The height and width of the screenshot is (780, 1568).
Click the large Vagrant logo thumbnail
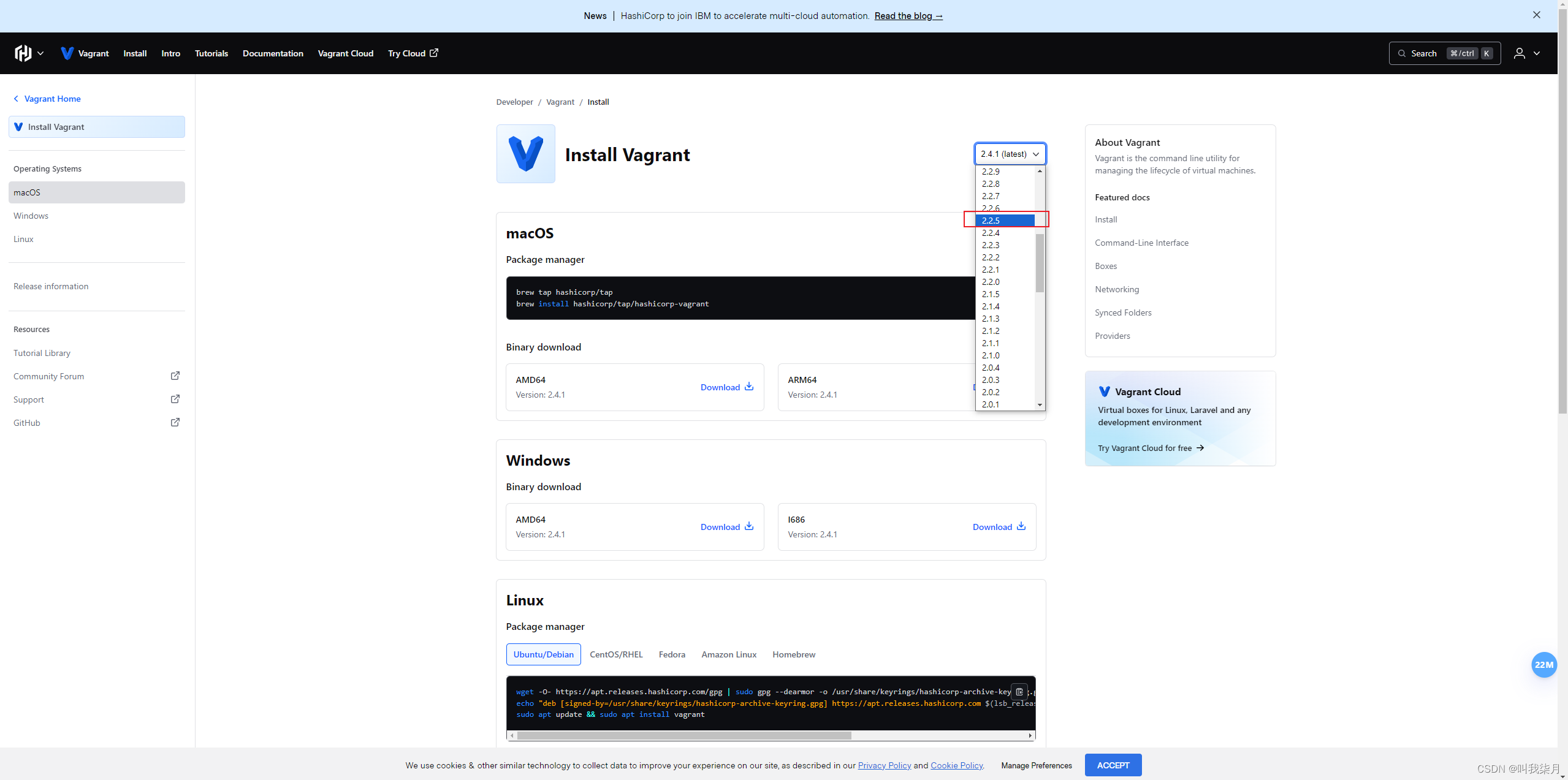526,154
